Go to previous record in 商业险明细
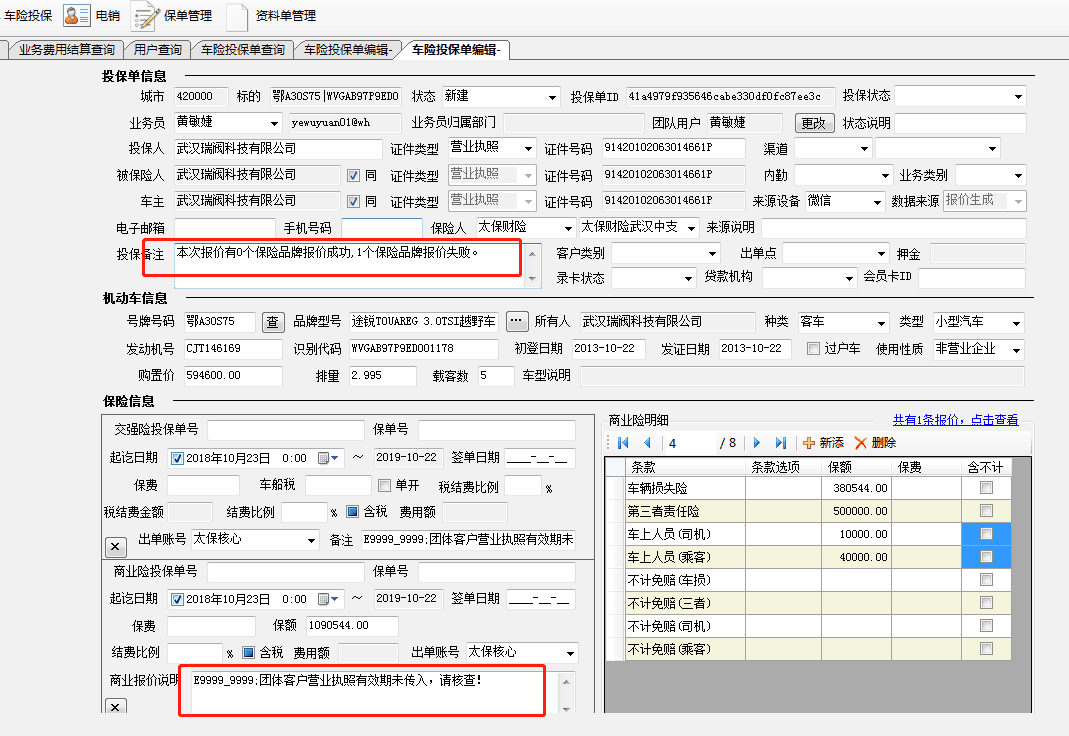The width and height of the screenshot is (1069, 736). [x=646, y=442]
